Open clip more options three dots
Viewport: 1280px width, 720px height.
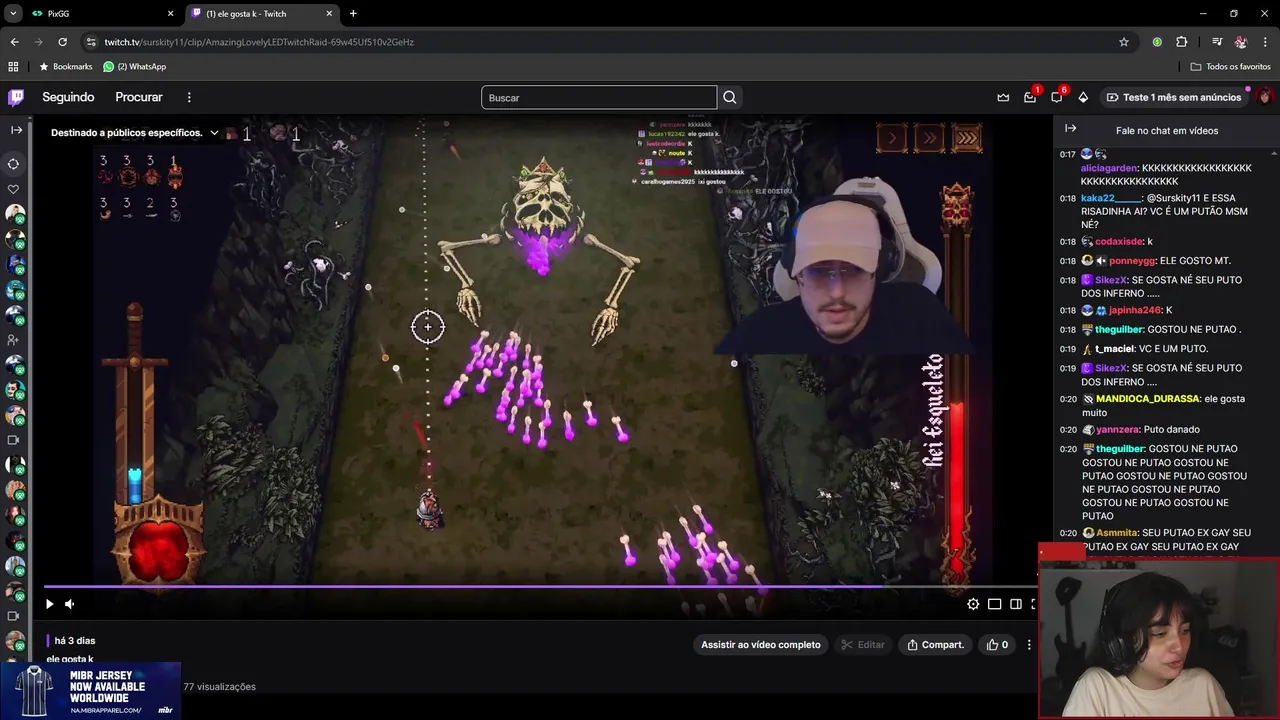point(1029,645)
